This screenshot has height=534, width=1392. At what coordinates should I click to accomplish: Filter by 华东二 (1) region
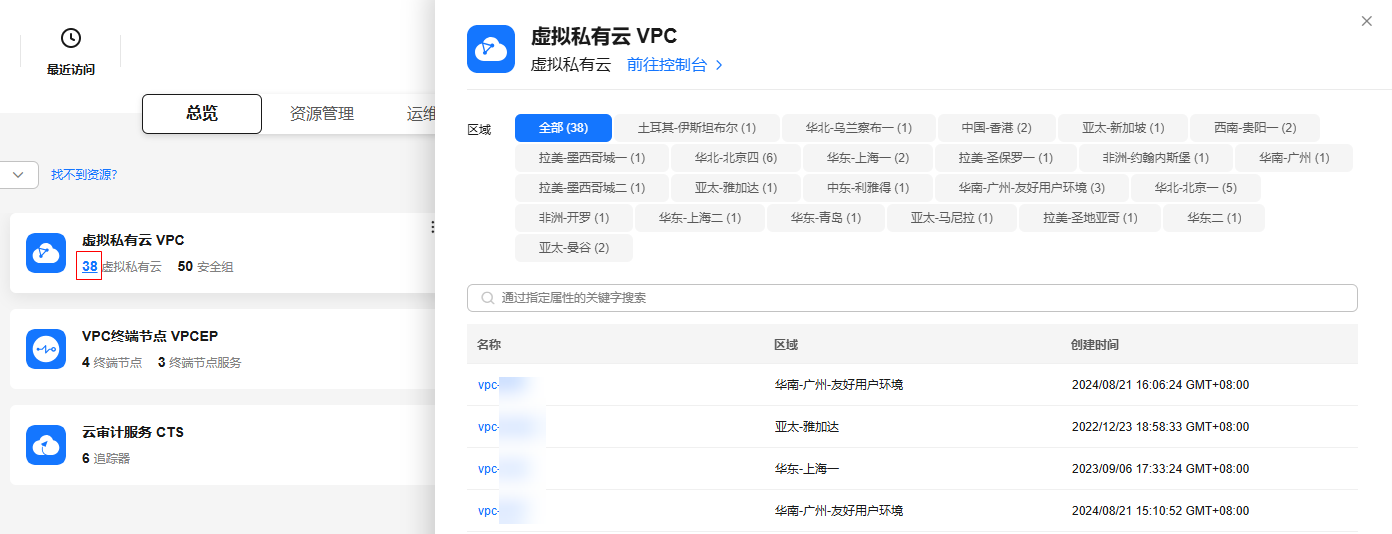(x=1214, y=218)
